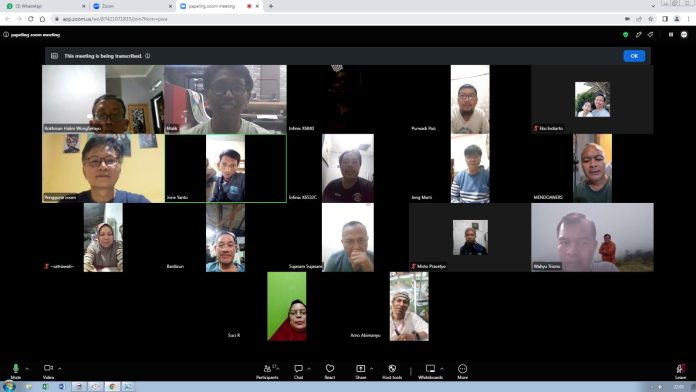696x392 pixels.
Task: Click the address bar URL field
Action: point(337,19)
